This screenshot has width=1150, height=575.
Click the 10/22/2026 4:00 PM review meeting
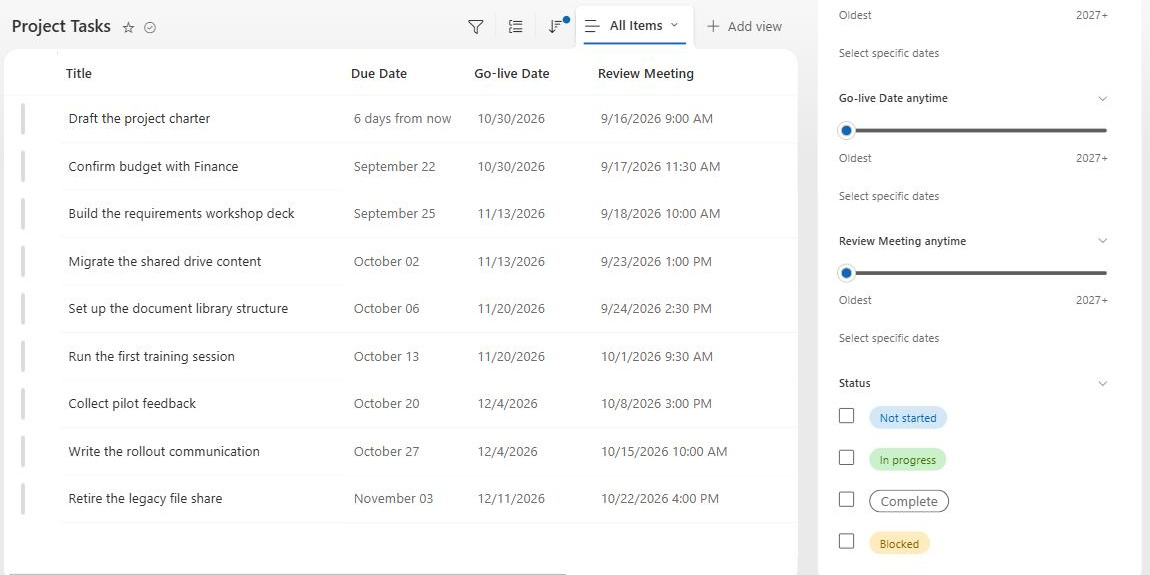[660, 499]
